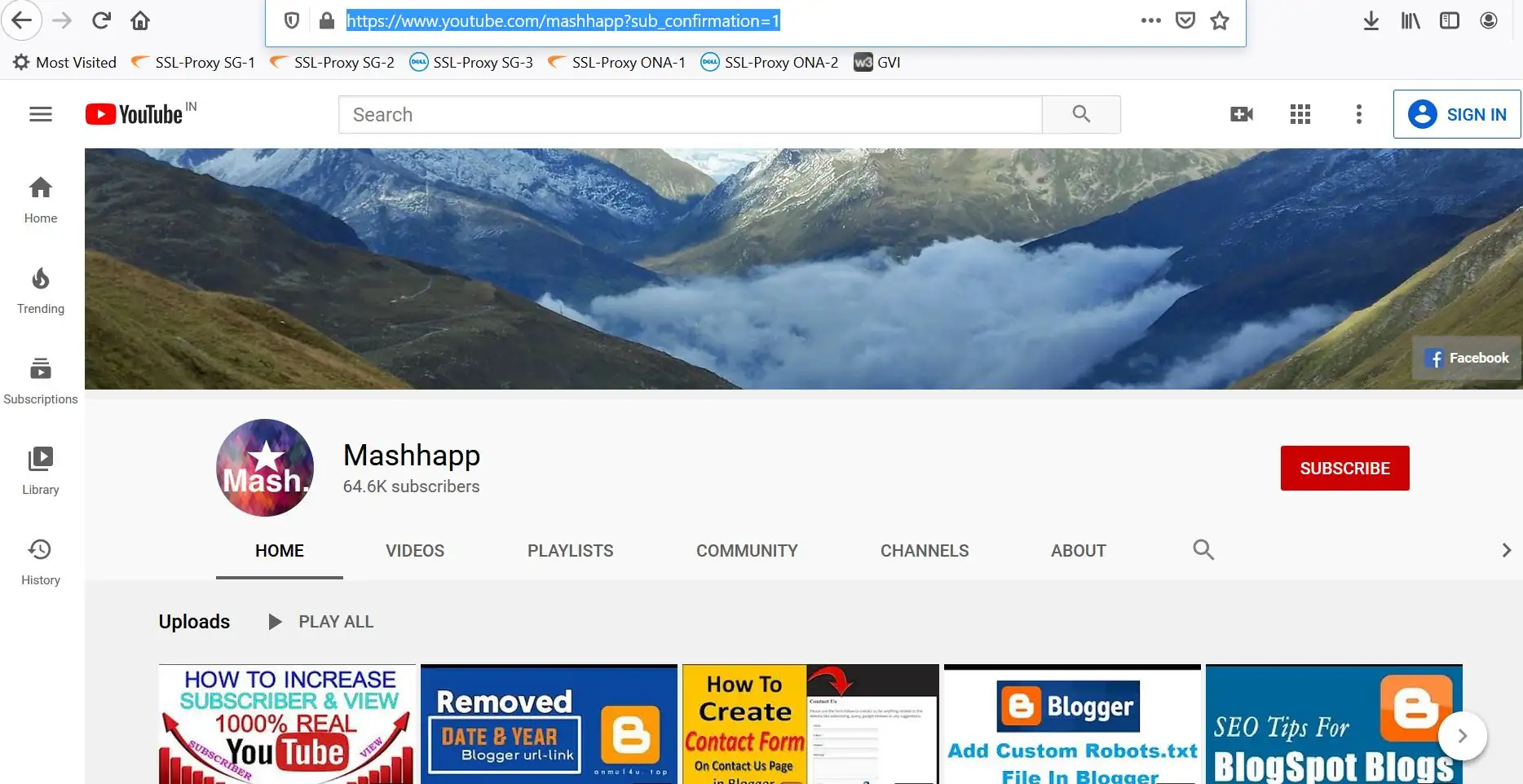
Task: Click the YouTube search input field
Action: (690, 114)
